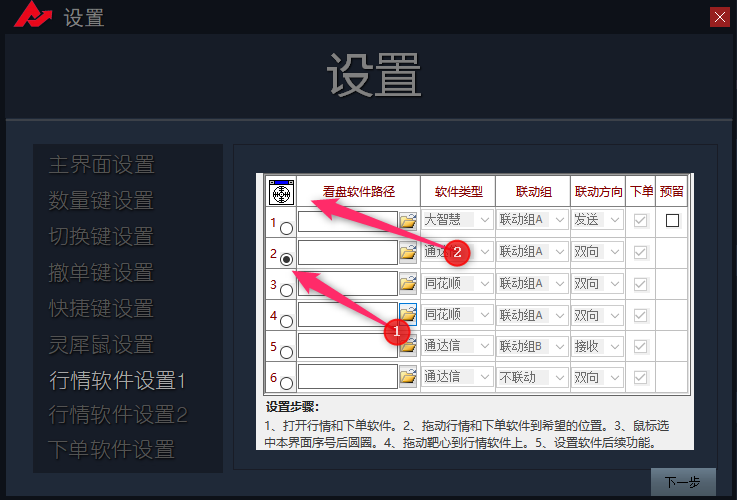Toggle the 下单 checkbox in row 6

click(640, 377)
